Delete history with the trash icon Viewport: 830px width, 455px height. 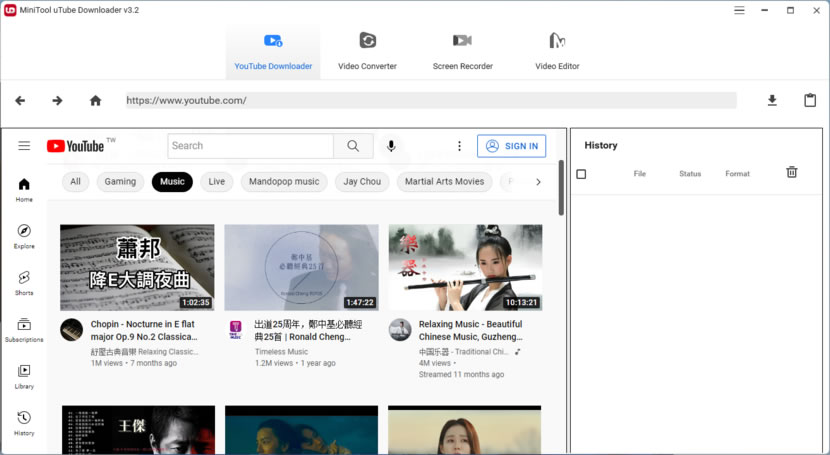(x=792, y=172)
